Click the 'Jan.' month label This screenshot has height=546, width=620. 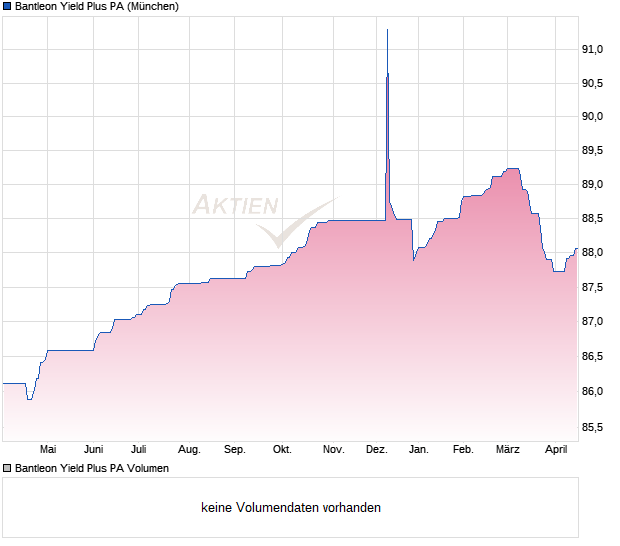click(x=419, y=450)
